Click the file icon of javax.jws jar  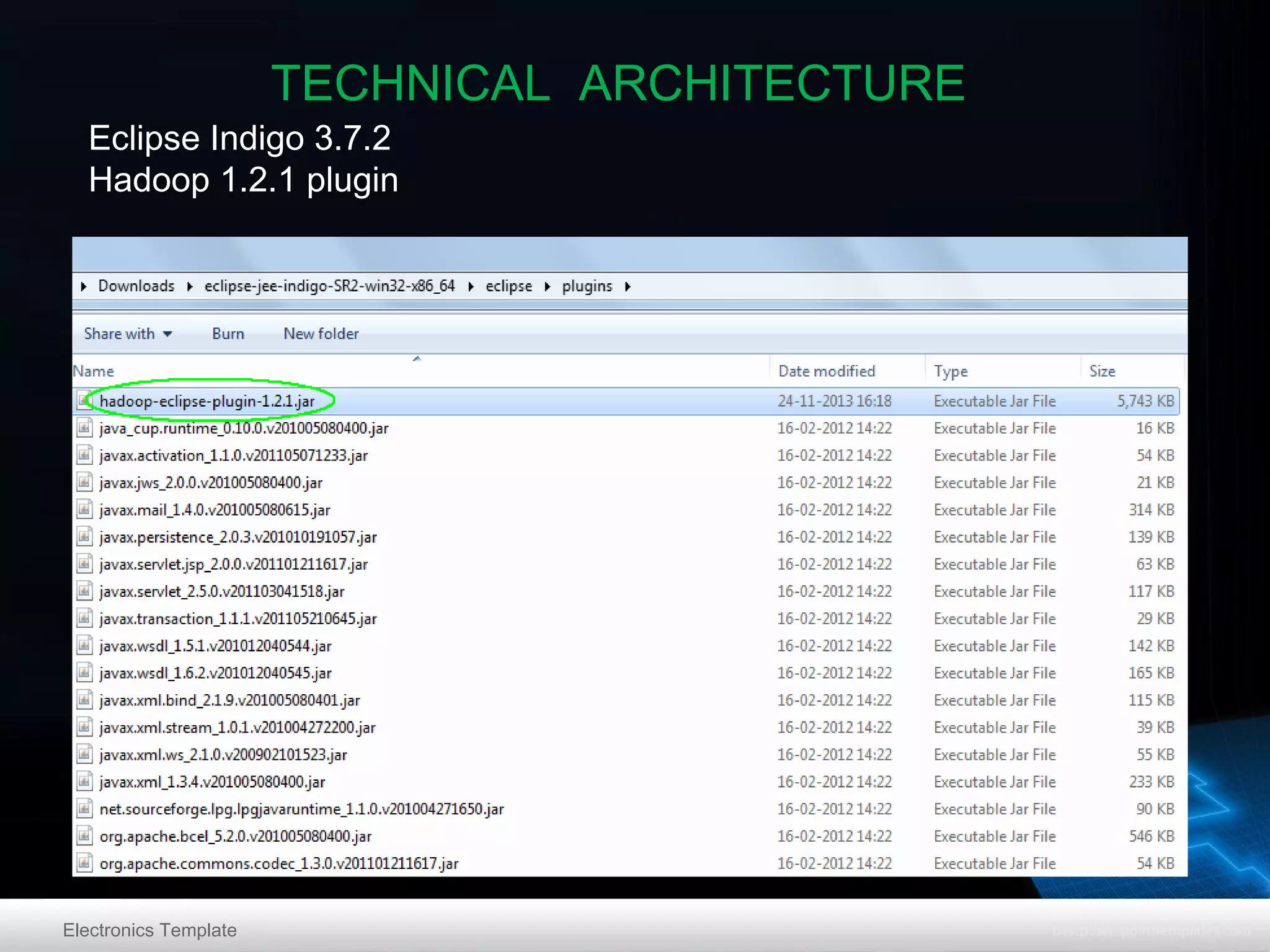click(x=85, y=483)
